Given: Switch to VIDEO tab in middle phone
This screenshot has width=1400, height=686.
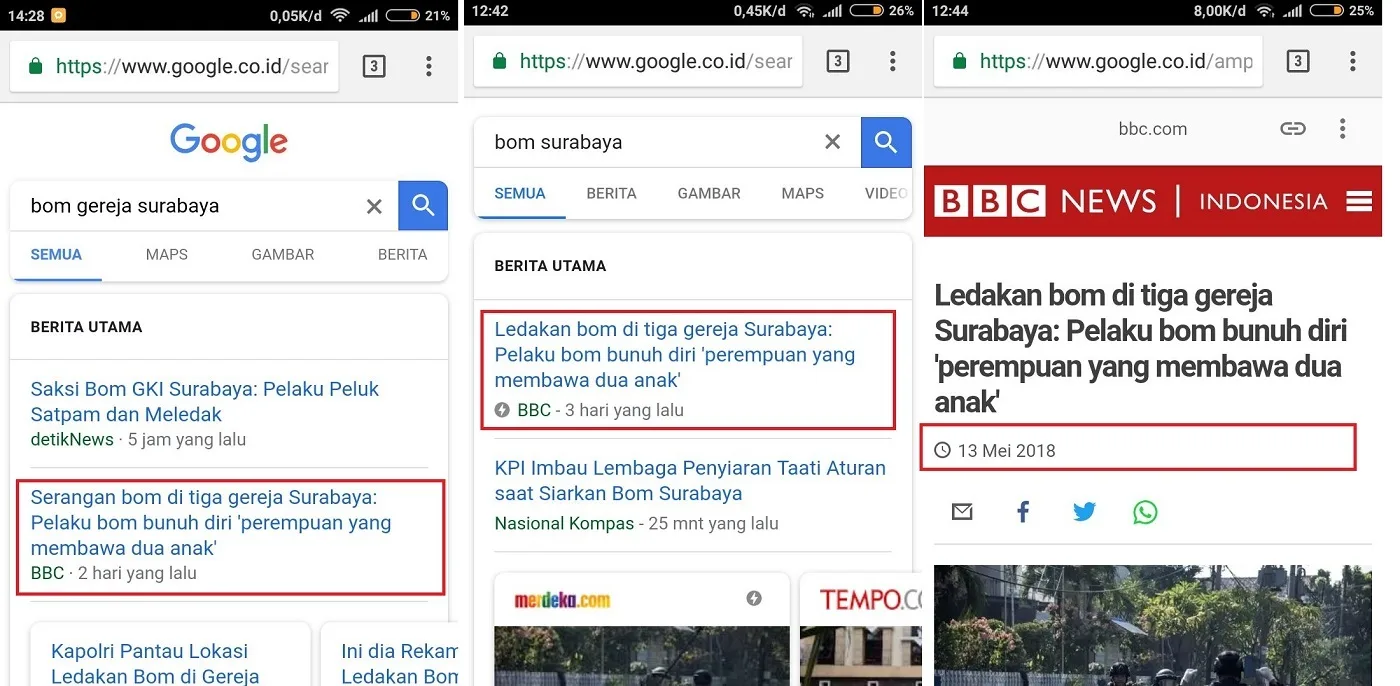Looking at the screenshot, I should (x=886, y=193).
